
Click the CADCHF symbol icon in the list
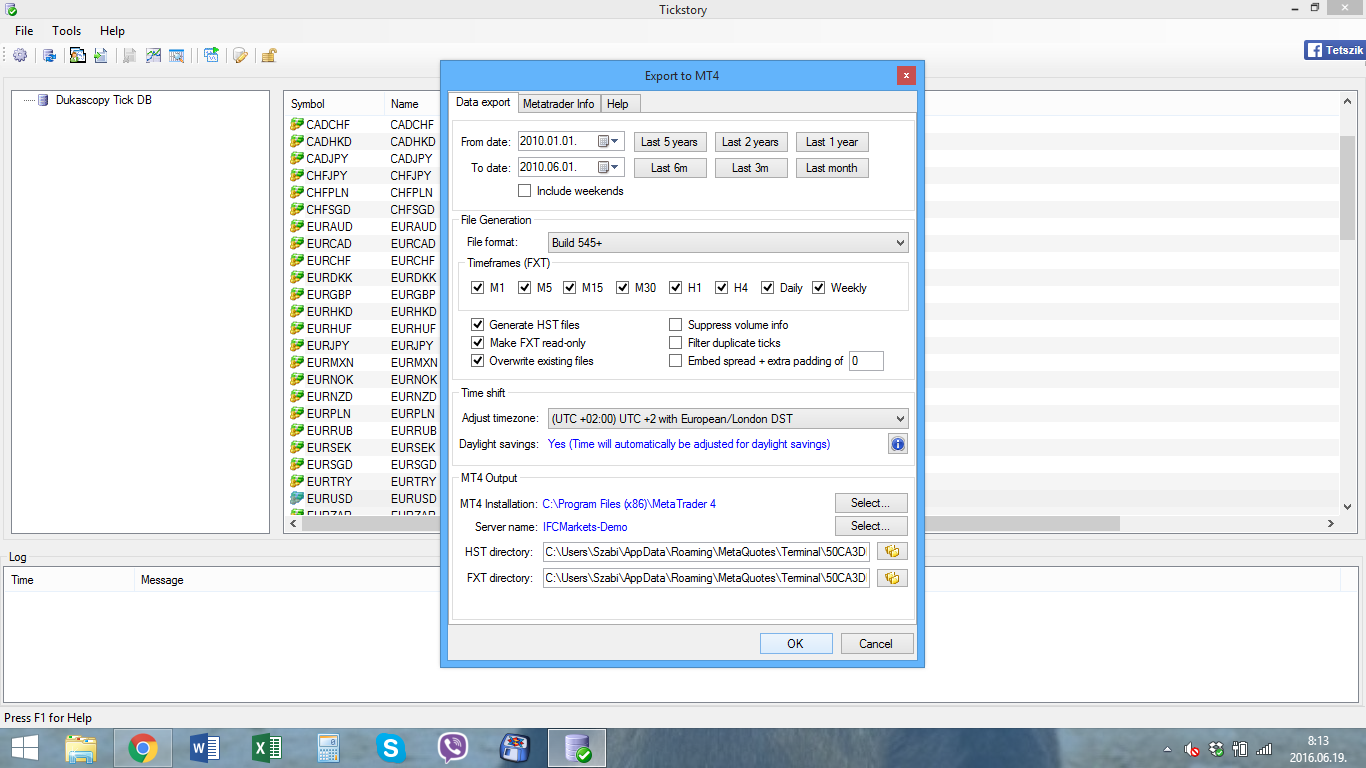(297, 125)
